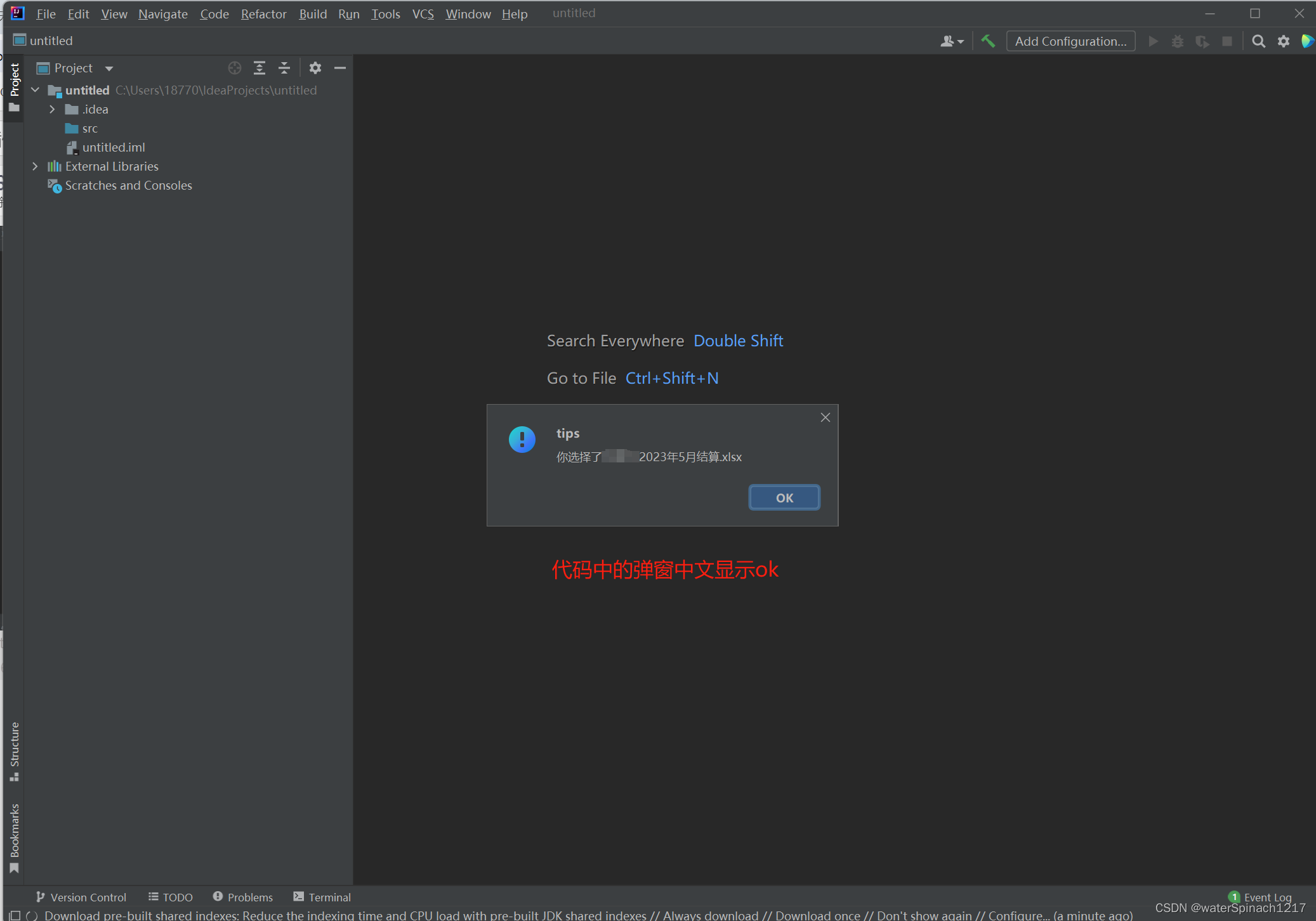Expand the .idea folder

(x=52, y=109)
